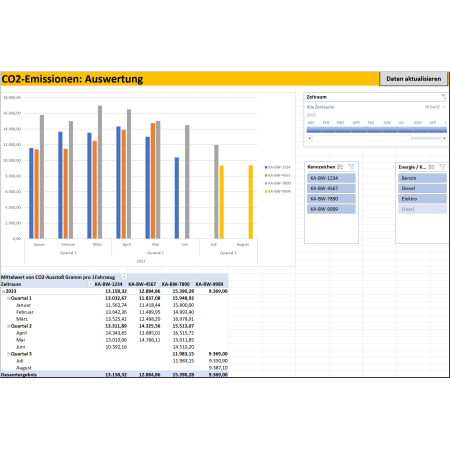Toggle KA-BW-9999 slicer item

(331, 209)
